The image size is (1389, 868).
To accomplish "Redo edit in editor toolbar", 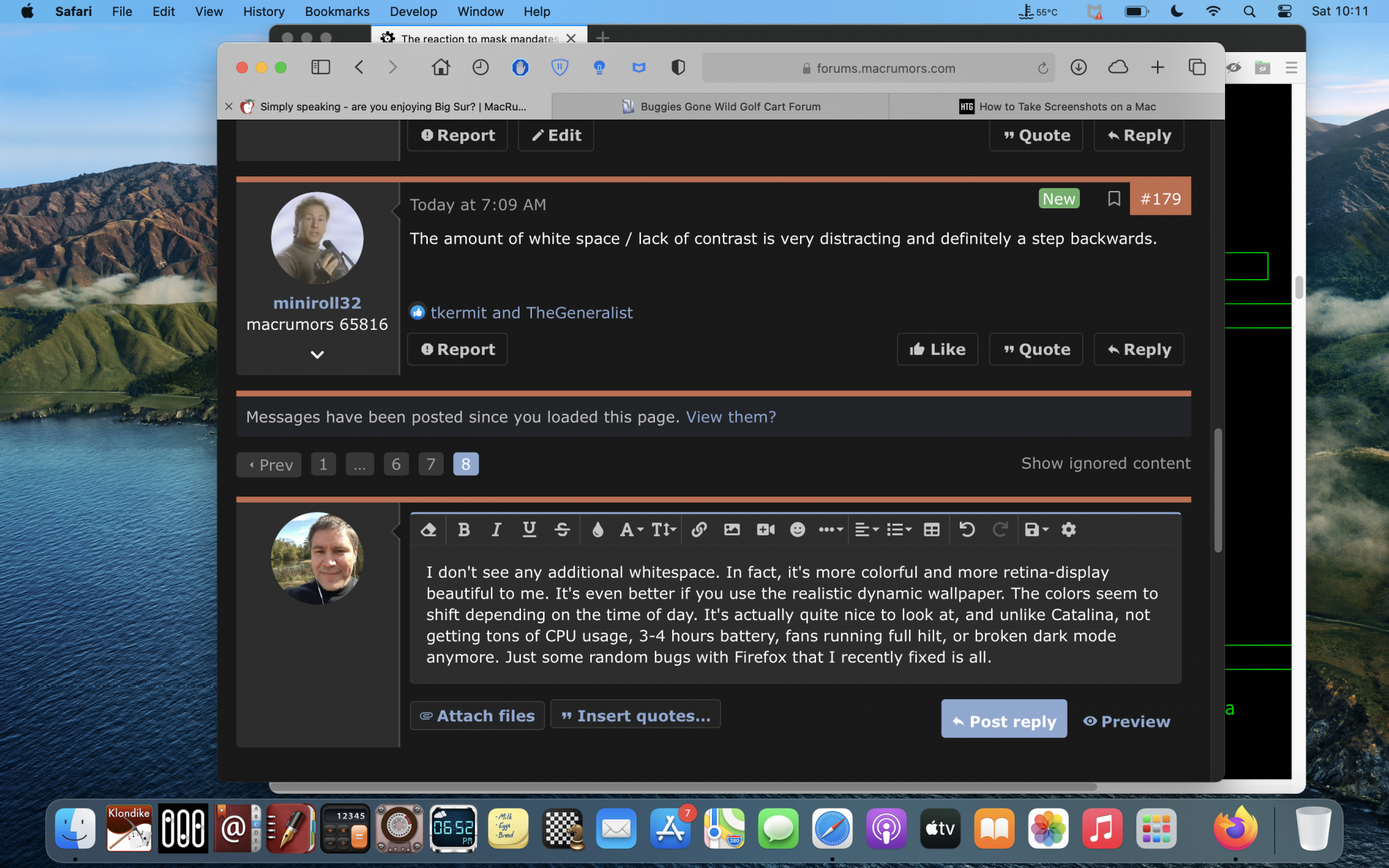I will [x=1000, y=530].
